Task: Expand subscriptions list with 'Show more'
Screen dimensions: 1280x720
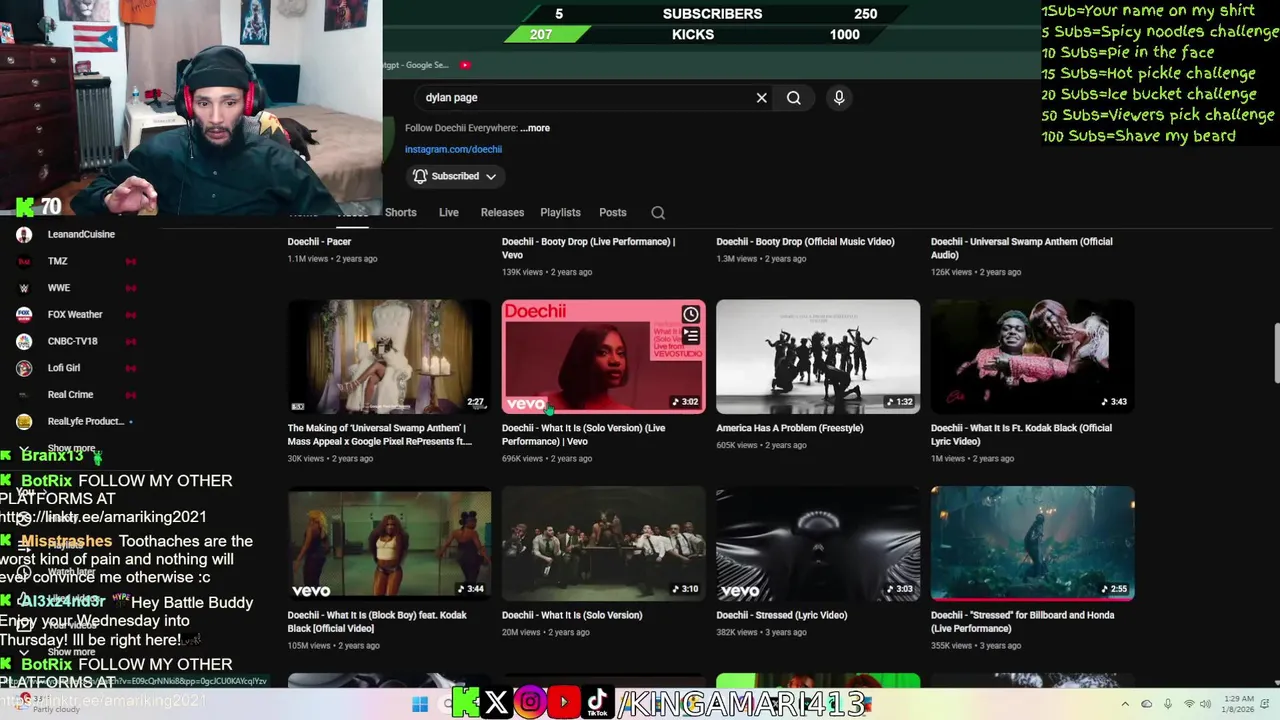Action: 71,449
